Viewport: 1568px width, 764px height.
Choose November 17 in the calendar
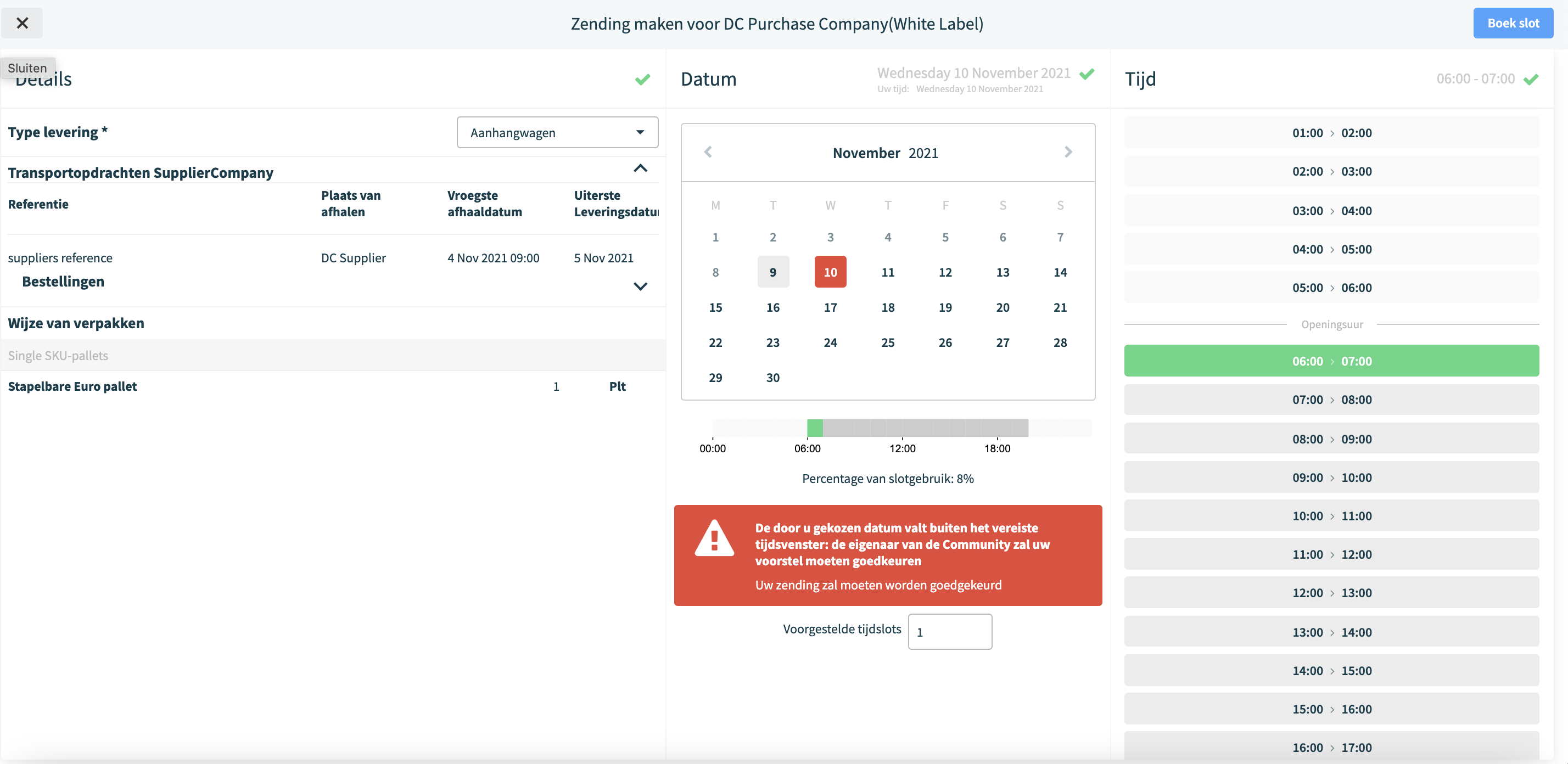coord(830,307)
